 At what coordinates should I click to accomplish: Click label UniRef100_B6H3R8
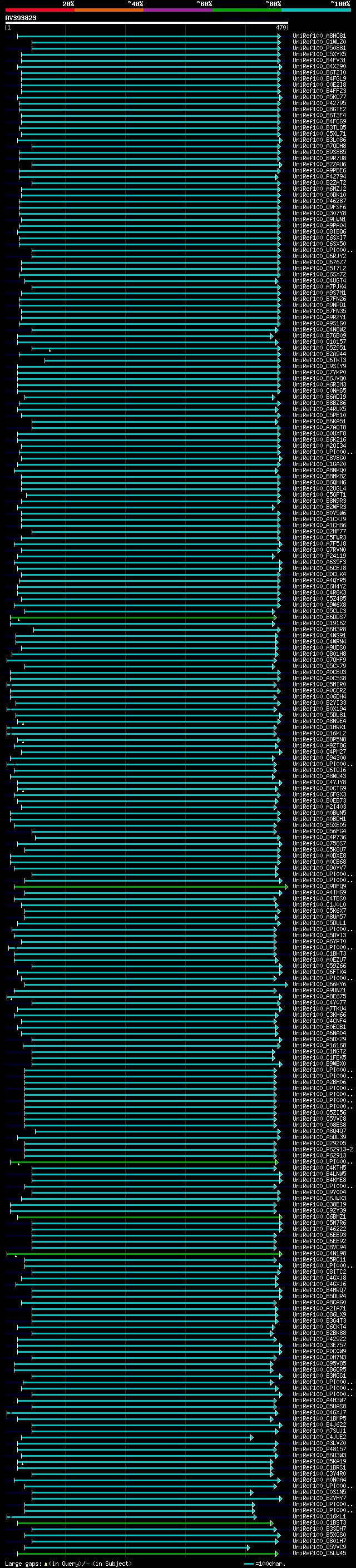(319, 630)
